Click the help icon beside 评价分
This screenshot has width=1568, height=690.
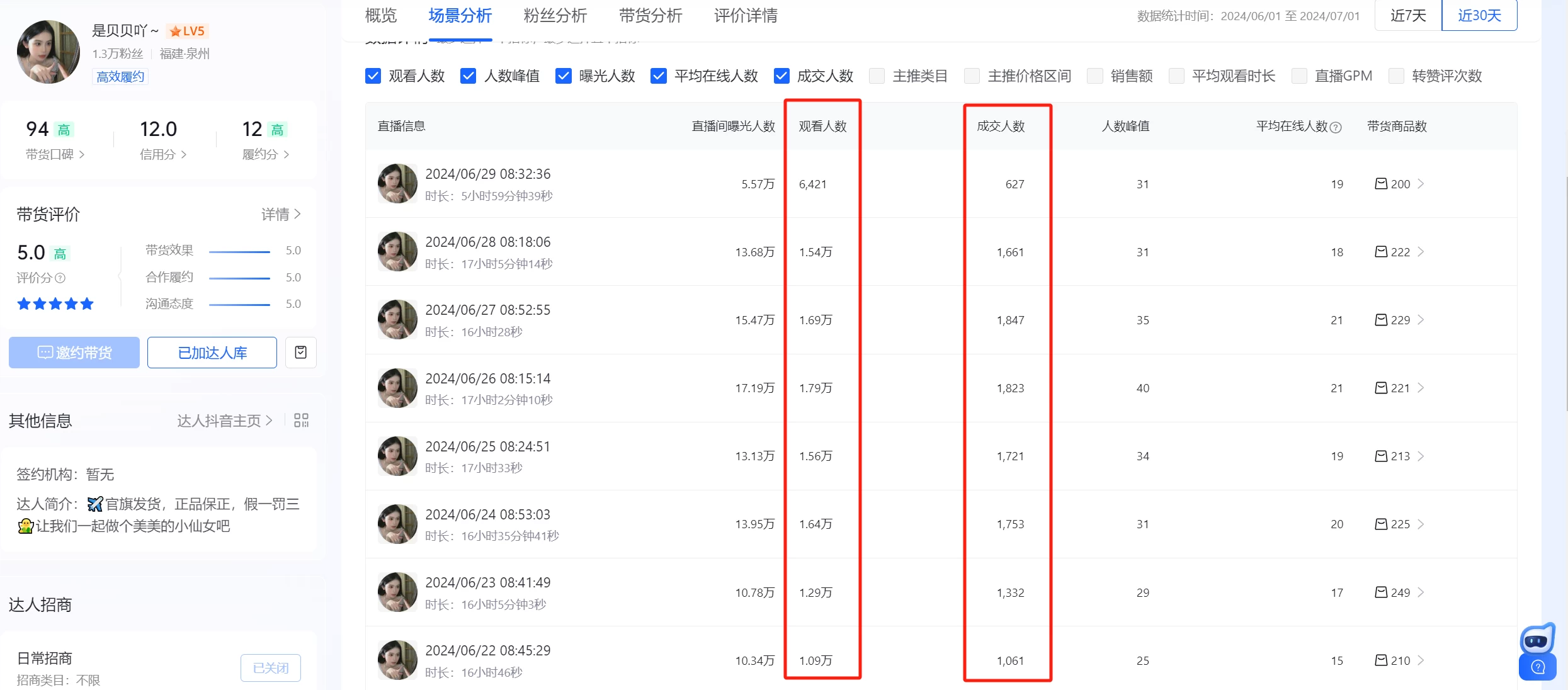click(x=60, y=278)
